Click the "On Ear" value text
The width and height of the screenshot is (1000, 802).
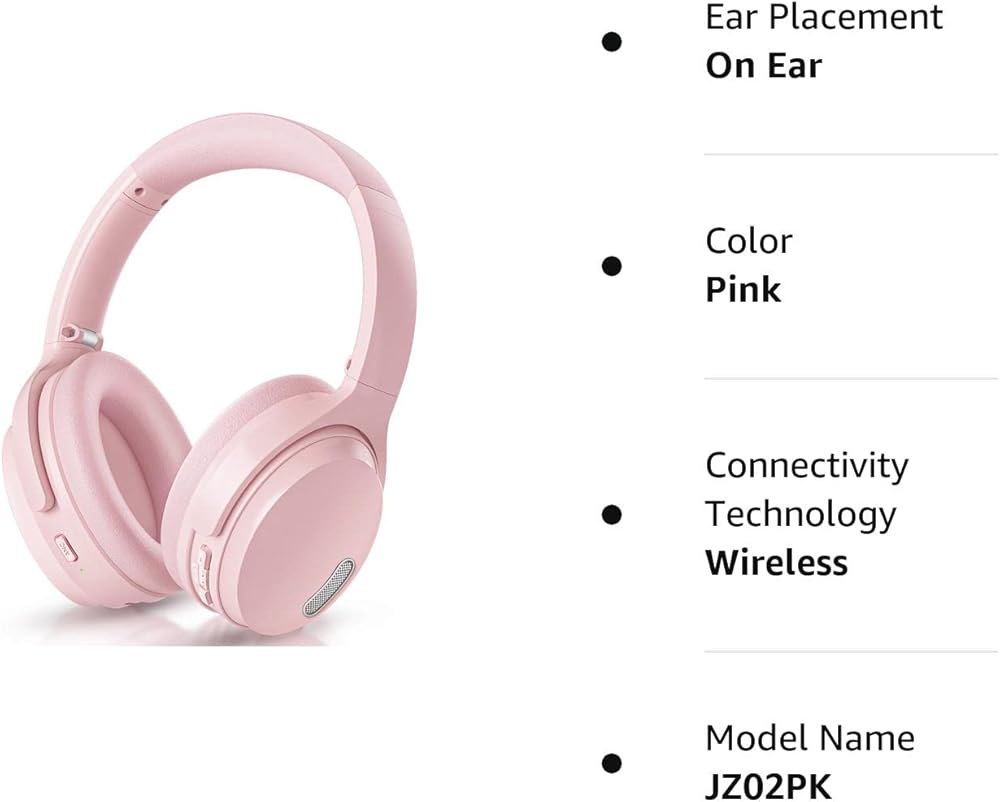pos(764,66)
